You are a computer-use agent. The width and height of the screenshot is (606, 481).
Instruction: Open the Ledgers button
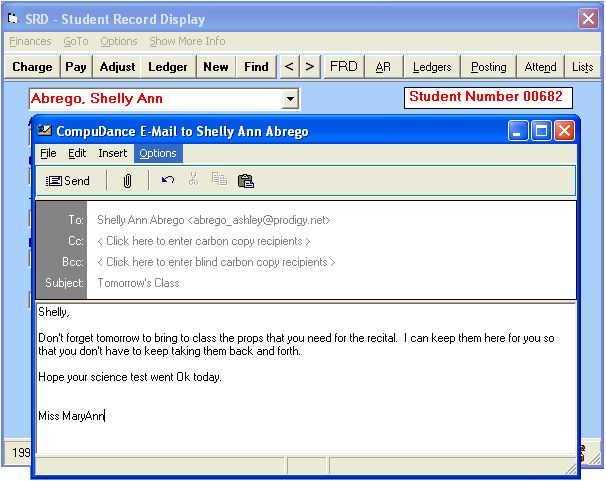point(432,67)
